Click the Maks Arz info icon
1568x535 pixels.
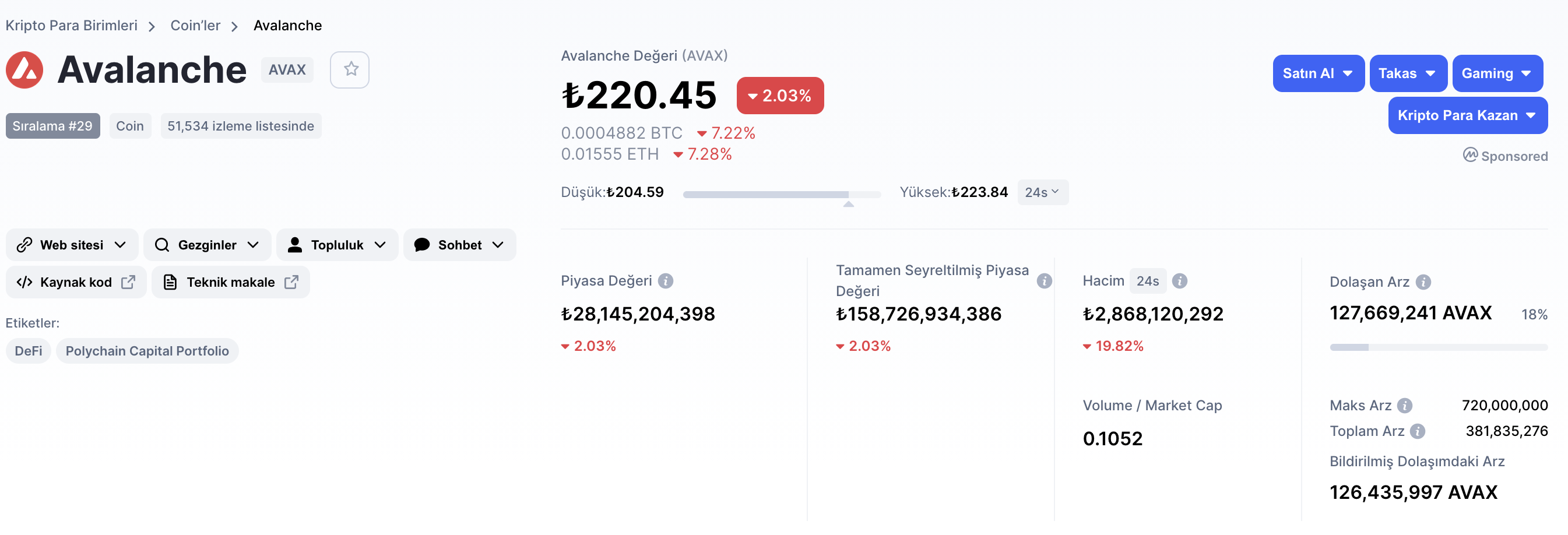click(1404, 406)
